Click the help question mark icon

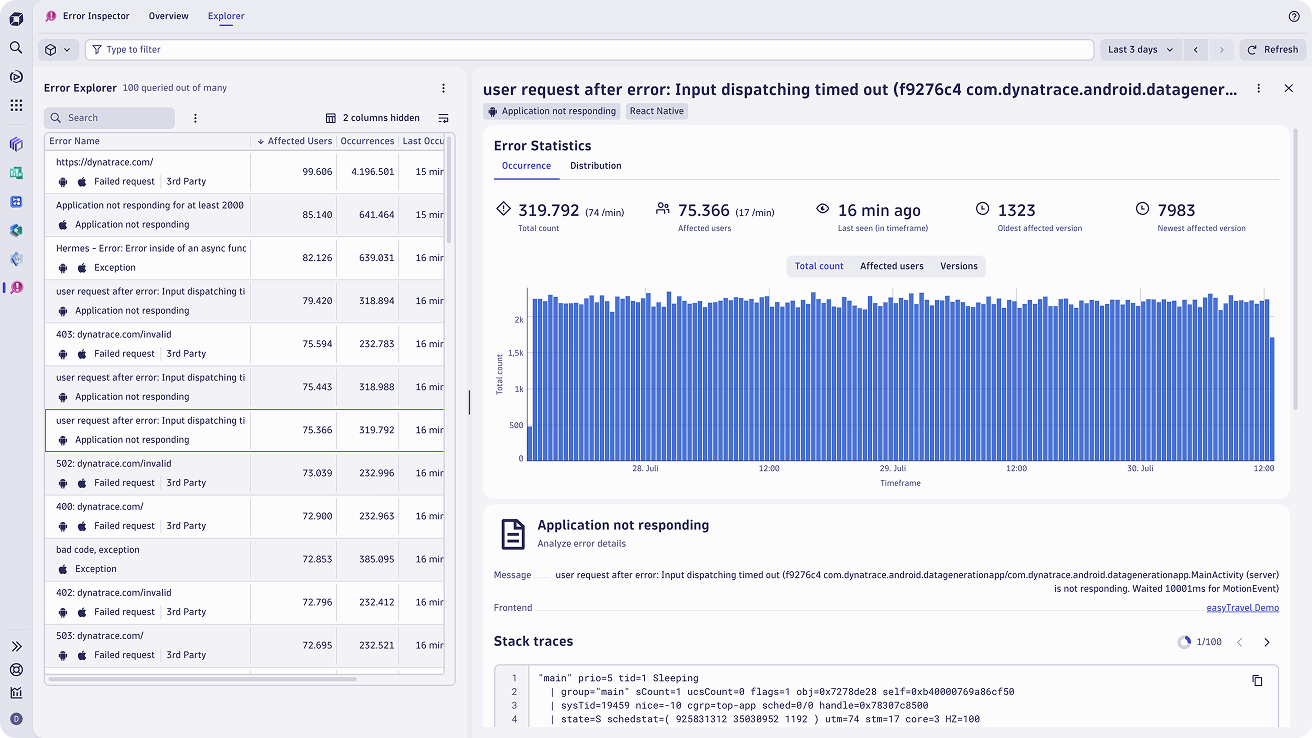(1294, 16)
